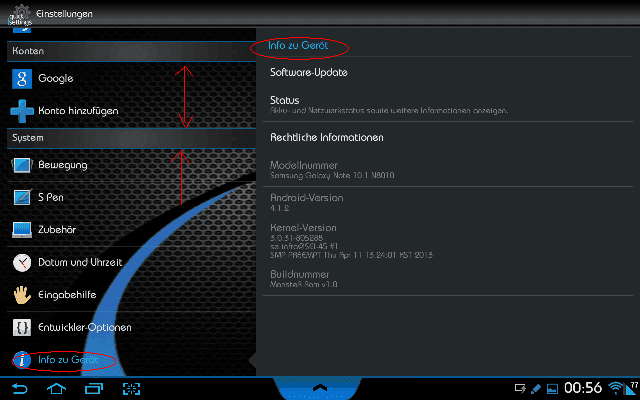The width and height of the screenshot is (640, 400).
Task: Tap the Google account icon
Action: click(x=22, y=78)
